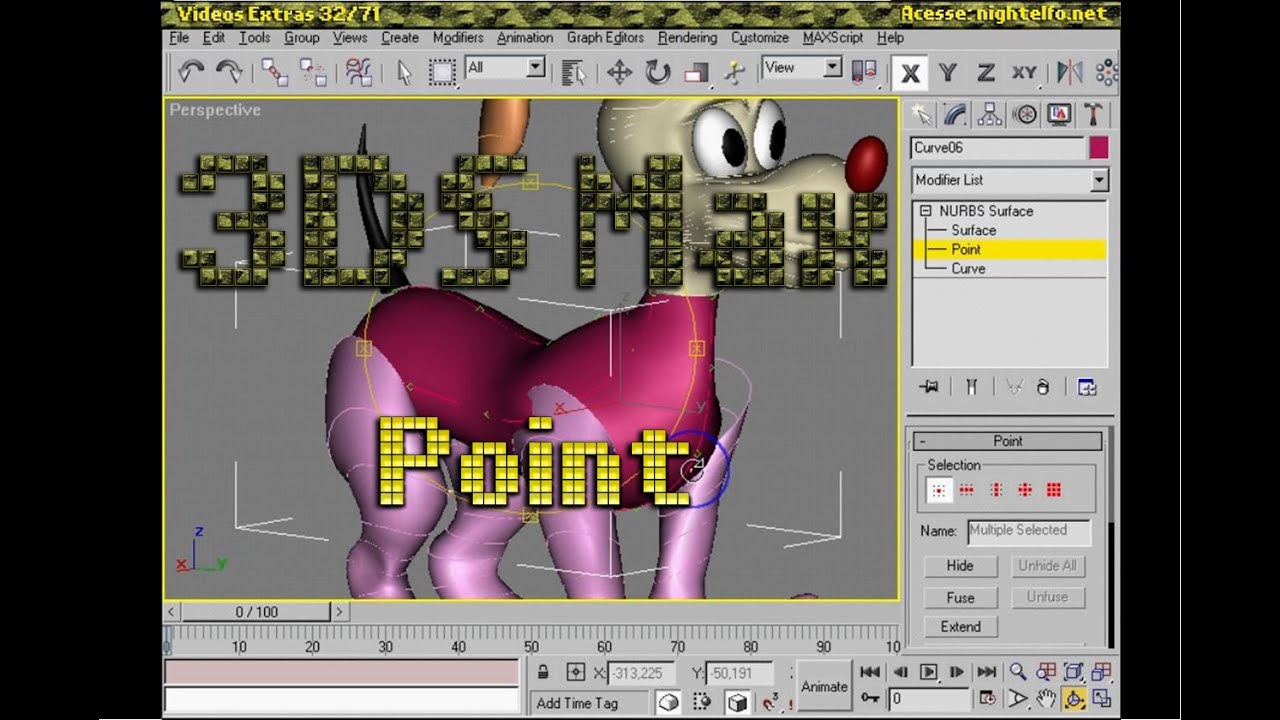1280x720 pixels.
Task: Toggle the Selection Lock padlock
Action: point(543,672)
